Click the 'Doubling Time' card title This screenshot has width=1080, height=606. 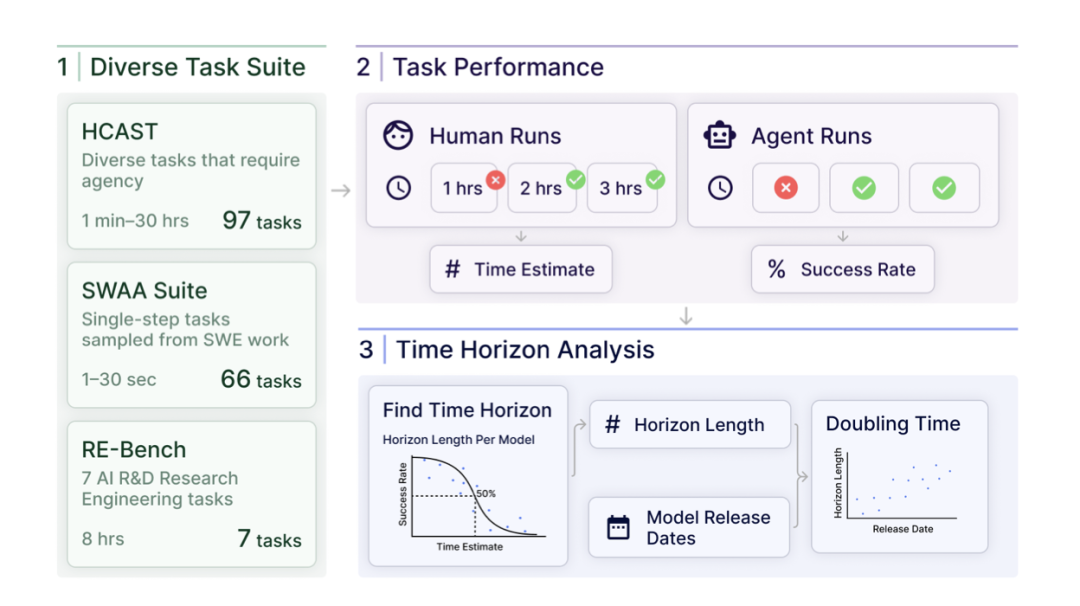[x=893, y=424]
